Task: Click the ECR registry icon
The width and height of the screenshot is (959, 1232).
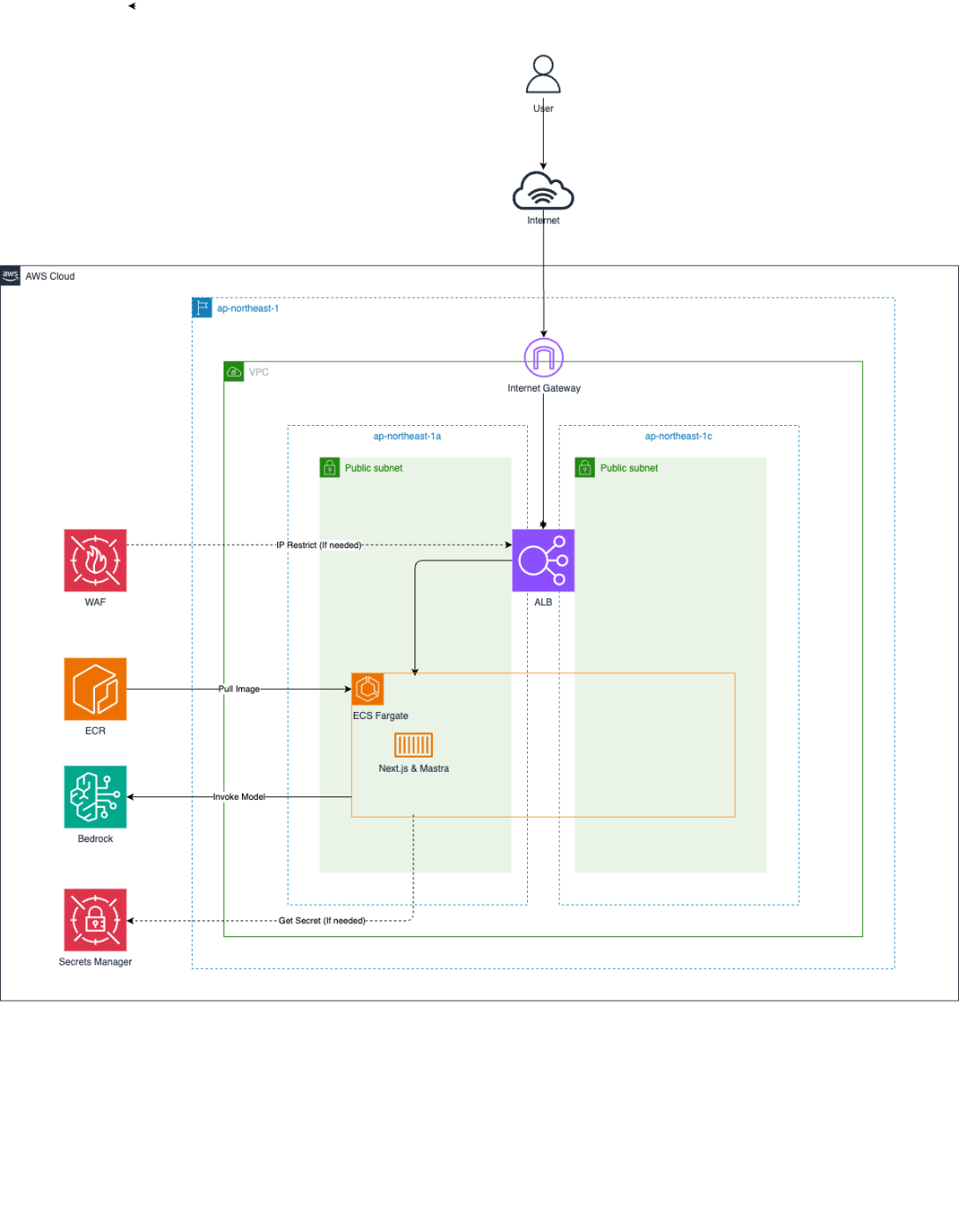Action: pos(95,689)
